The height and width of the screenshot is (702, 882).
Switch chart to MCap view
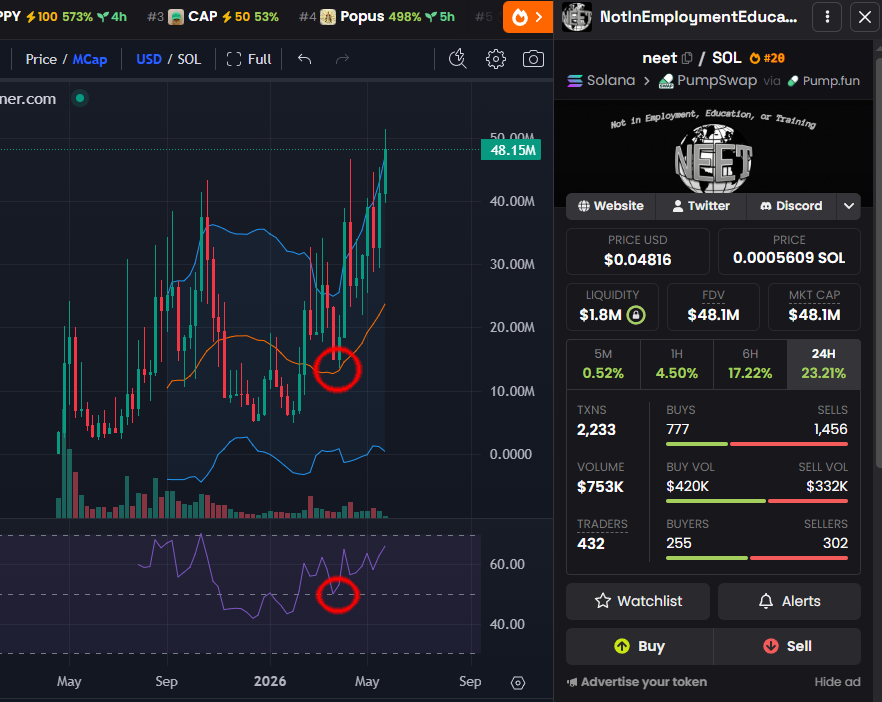[x=89, y=59]
